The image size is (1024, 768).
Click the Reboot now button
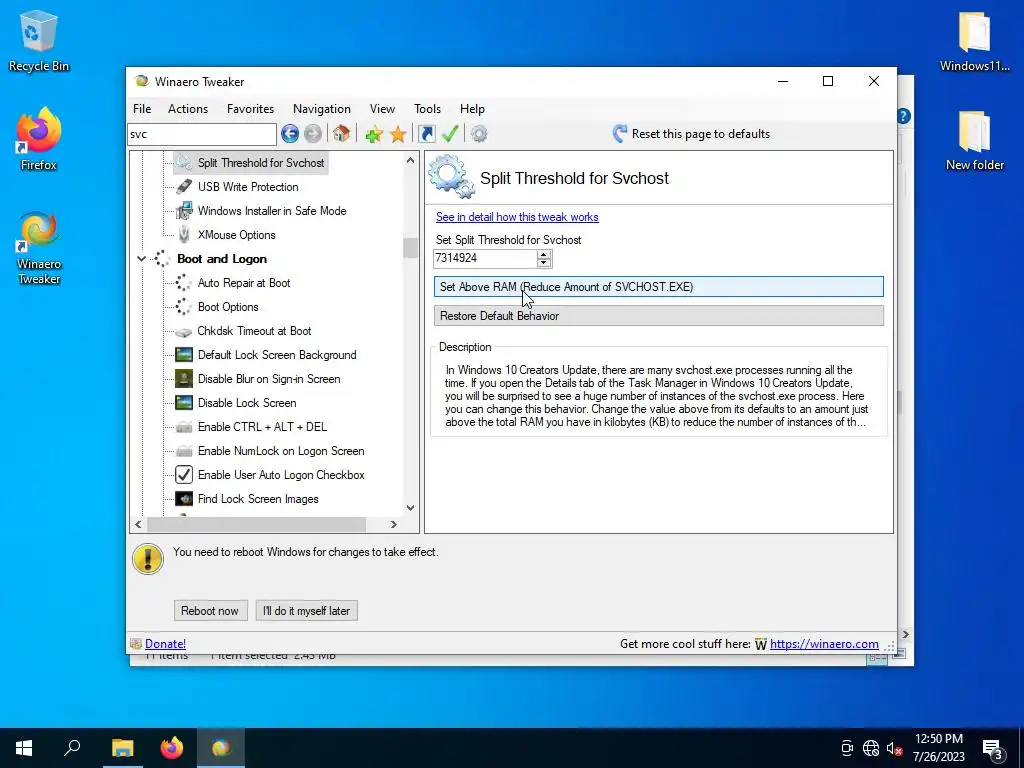210,611
